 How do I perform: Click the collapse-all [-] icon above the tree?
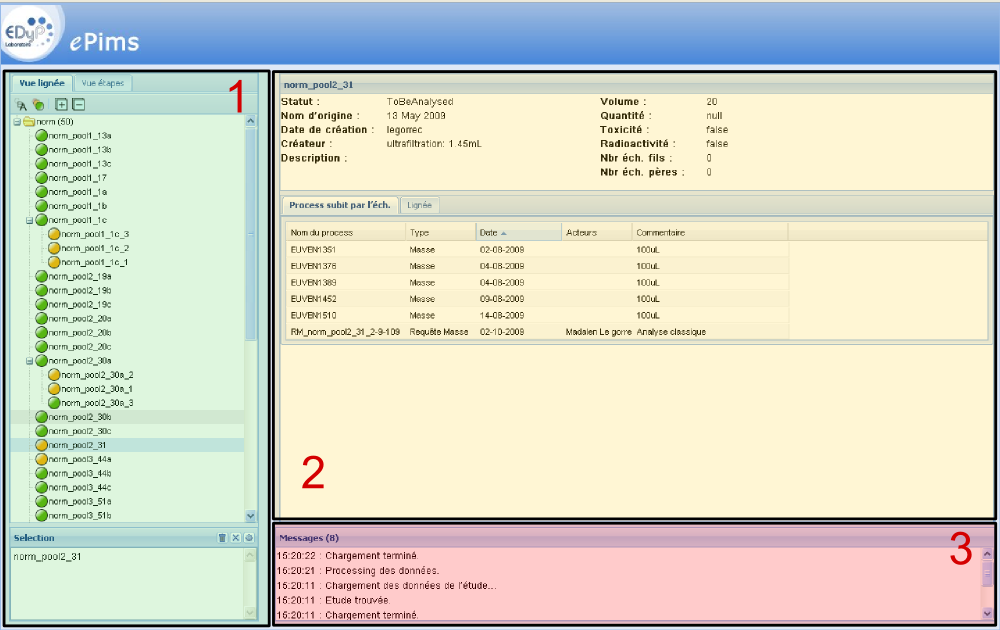pyautogui.click(x=79, y=104)
